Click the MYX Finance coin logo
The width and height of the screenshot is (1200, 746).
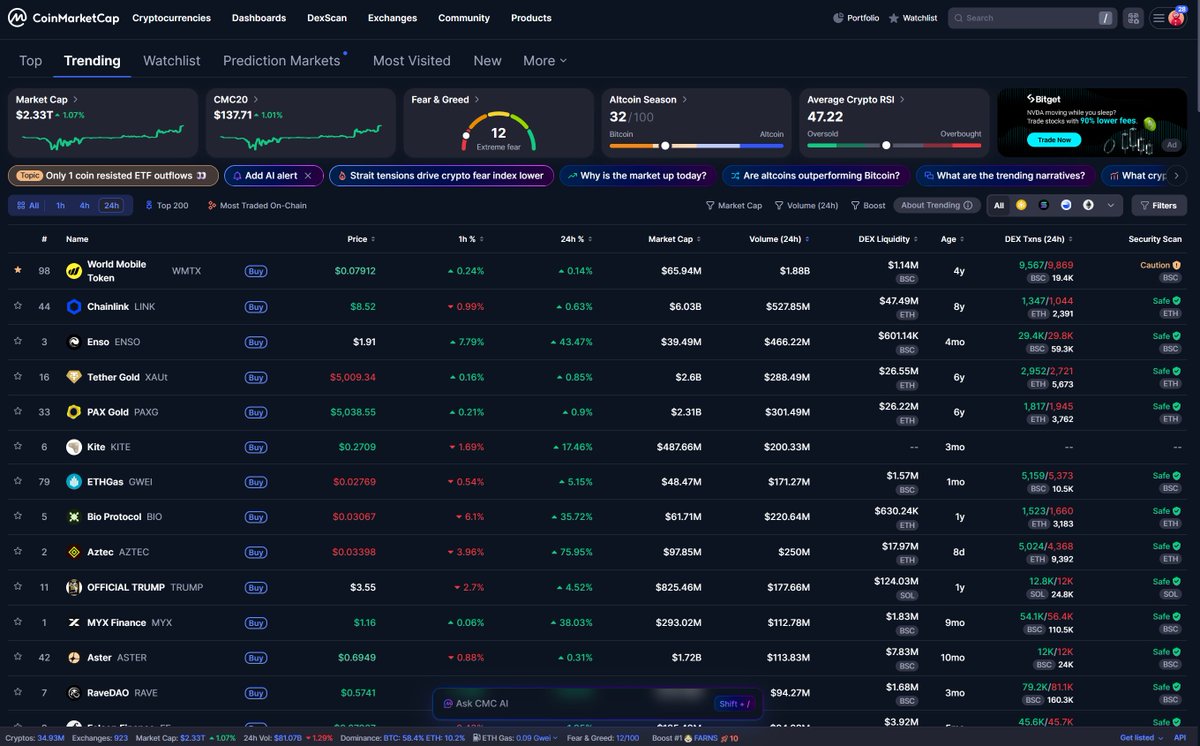pyautogui.click(x=74, y=622)
